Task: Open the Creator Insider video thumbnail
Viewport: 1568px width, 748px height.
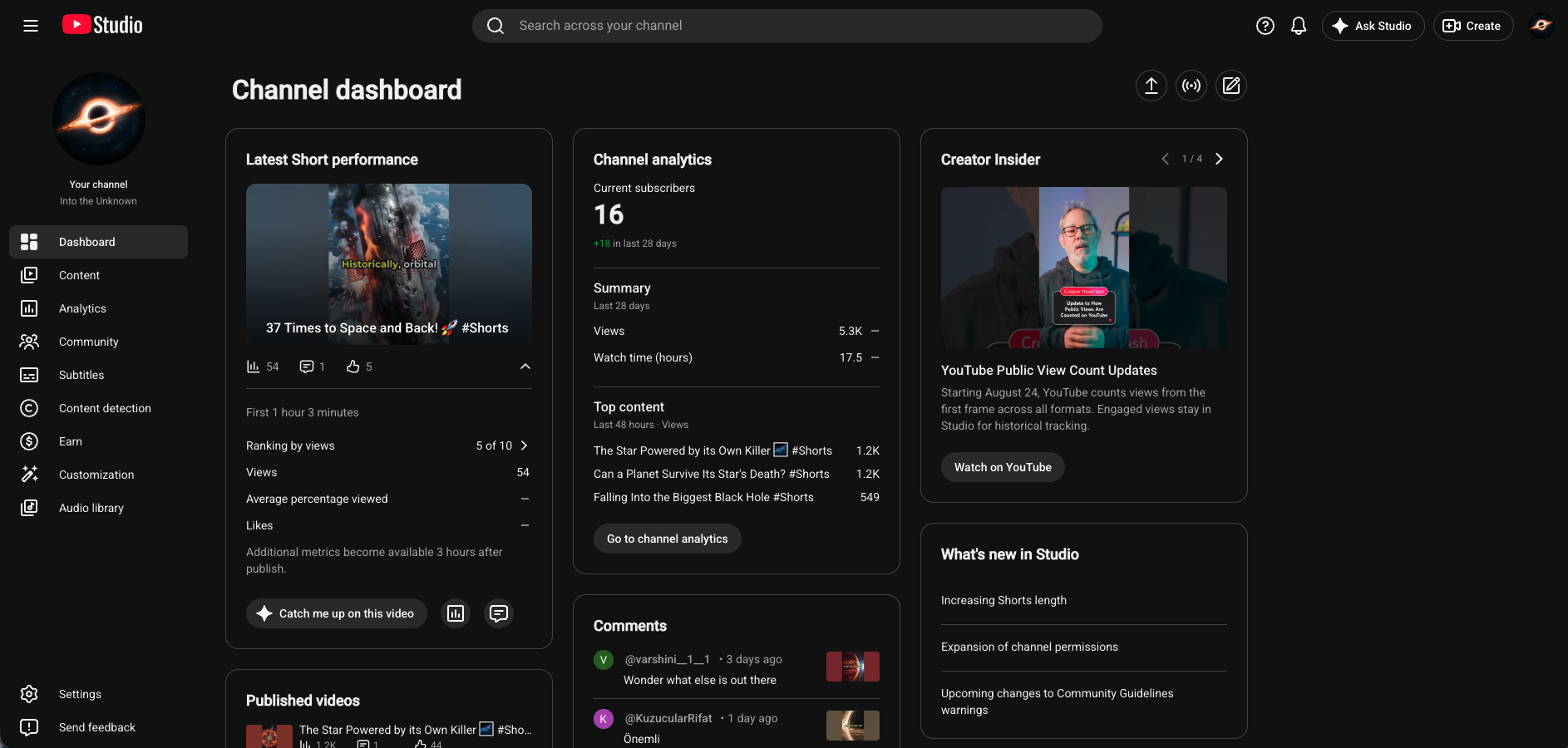Action: click(1084, 268)
